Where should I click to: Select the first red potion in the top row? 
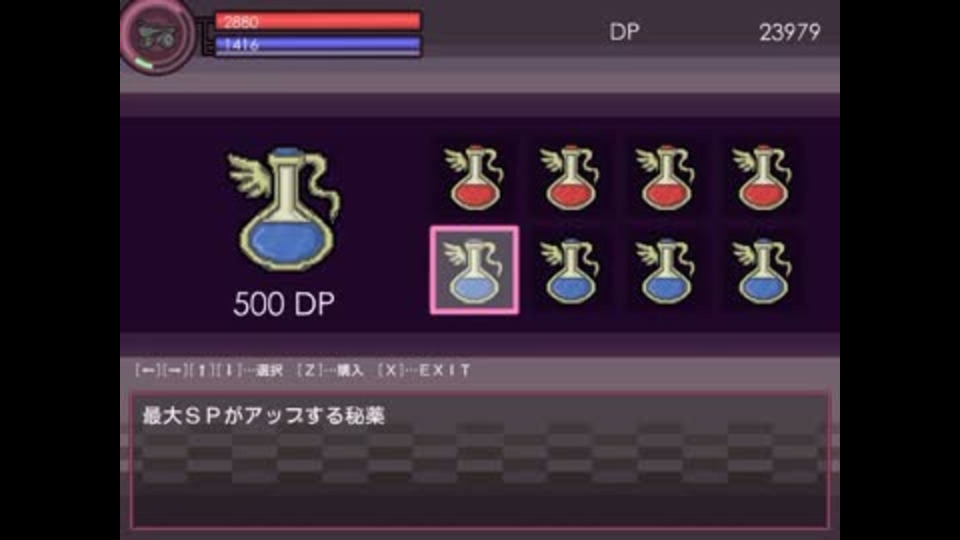474,178
